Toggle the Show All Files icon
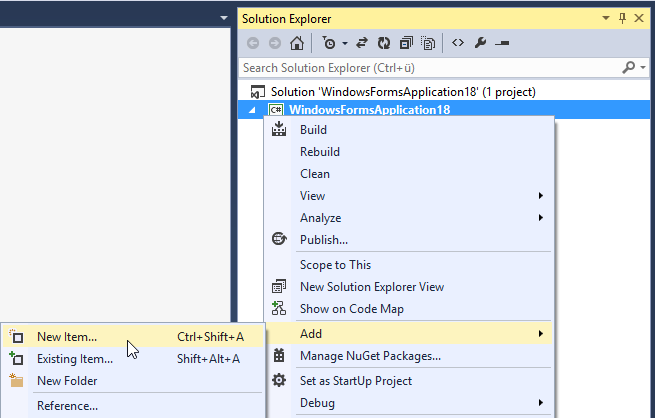Screen dimensions: 655x418 point(428,43)
